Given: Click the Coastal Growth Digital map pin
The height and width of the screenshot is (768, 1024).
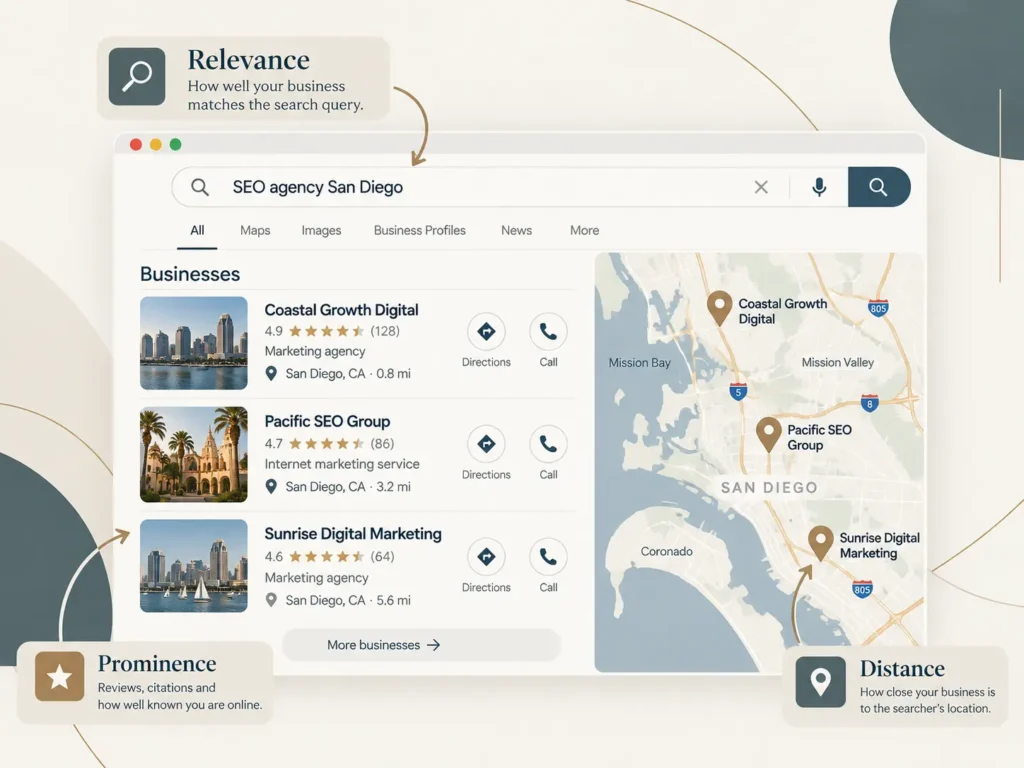Looking at the screenshot, I should pos(719,308).
